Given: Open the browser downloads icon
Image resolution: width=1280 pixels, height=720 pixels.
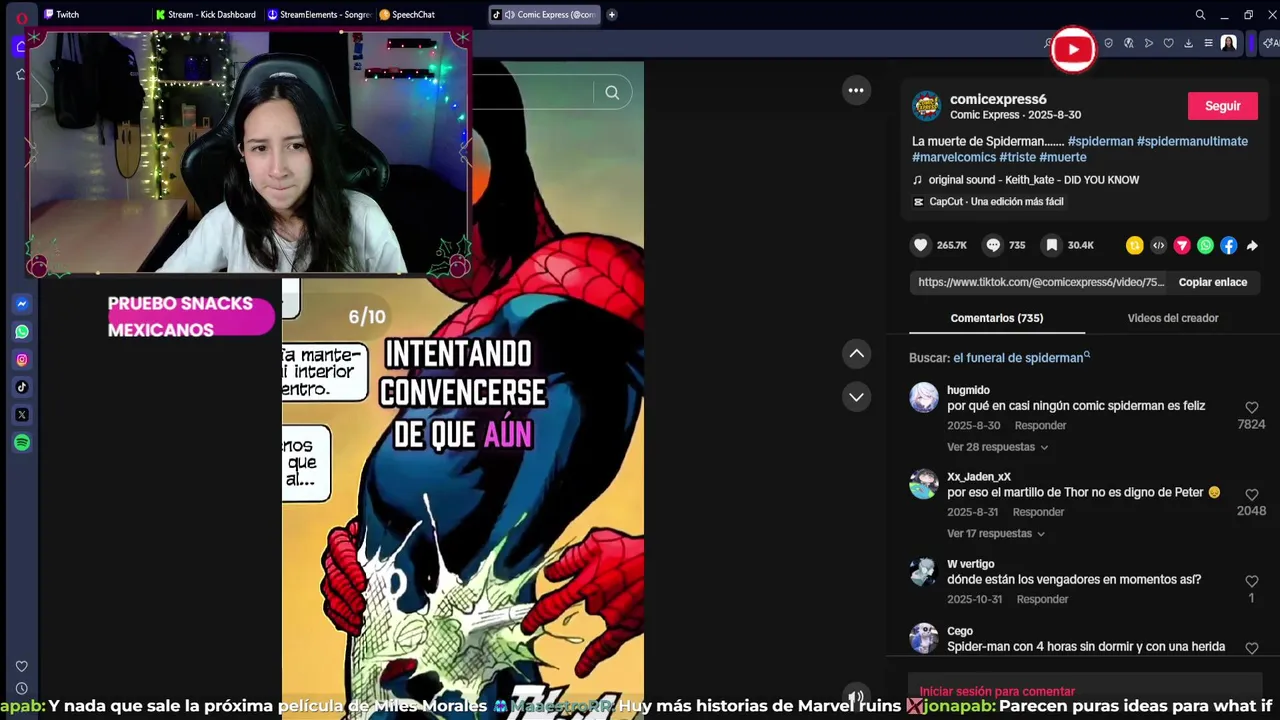Looking at the screenshot, I should coord(1188,43).
